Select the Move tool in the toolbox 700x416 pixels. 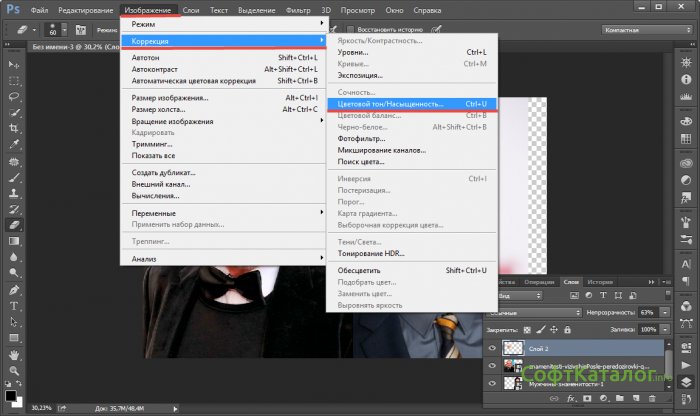click(x=14, y=63)
